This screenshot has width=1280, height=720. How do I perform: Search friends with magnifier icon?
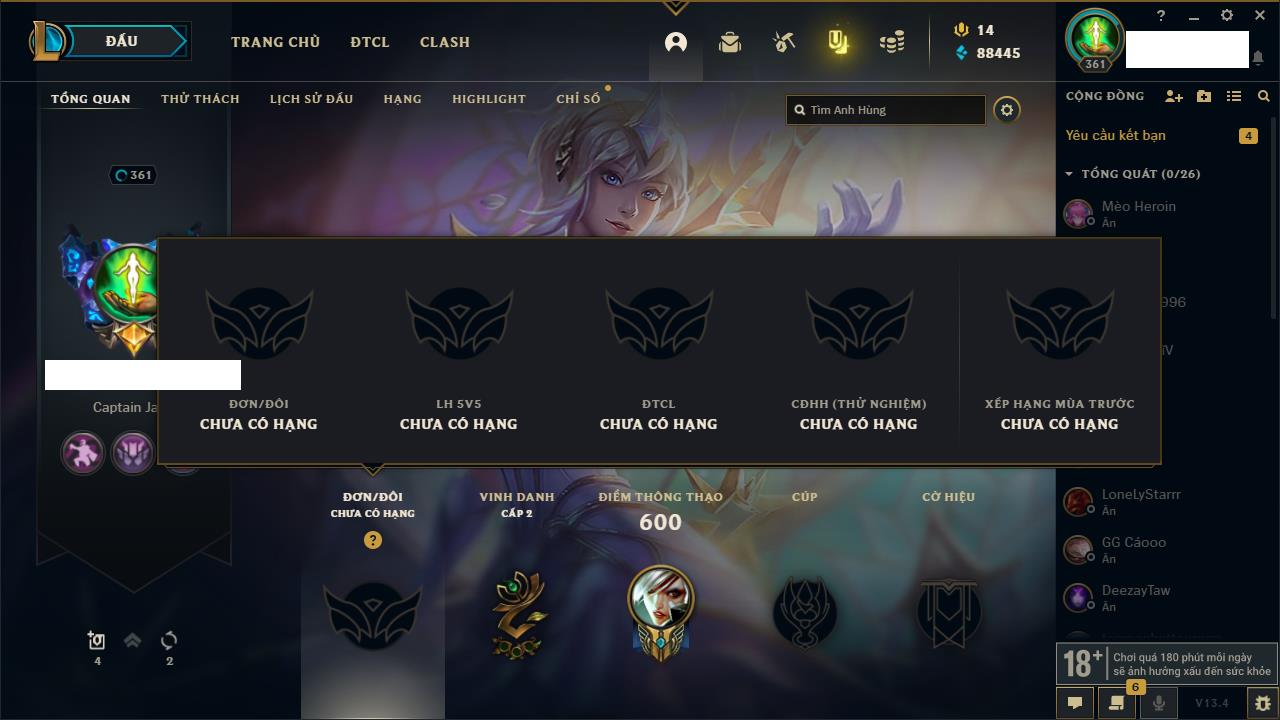[x=1264, y=96]
